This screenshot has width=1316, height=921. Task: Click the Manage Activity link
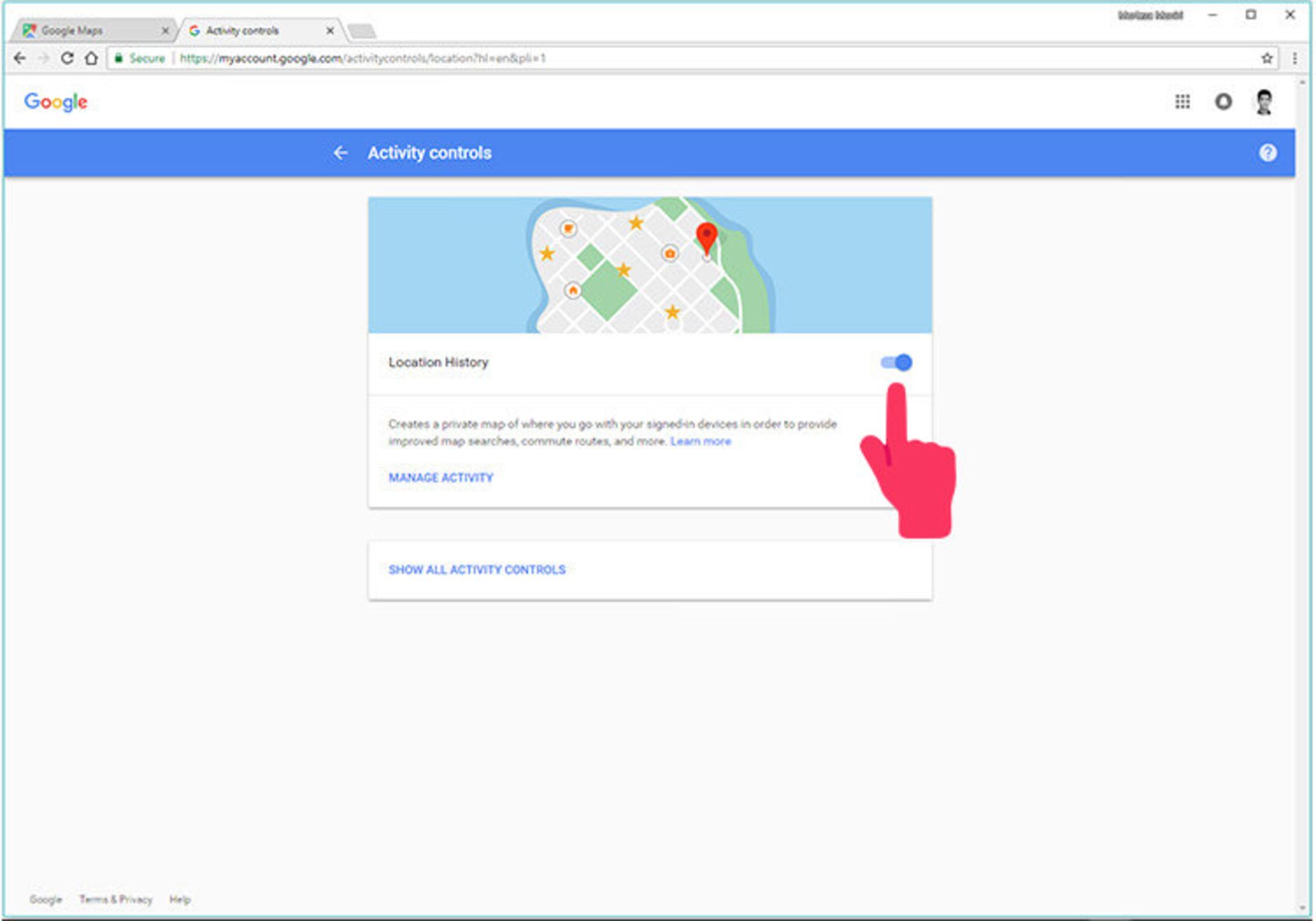[441, 478]
